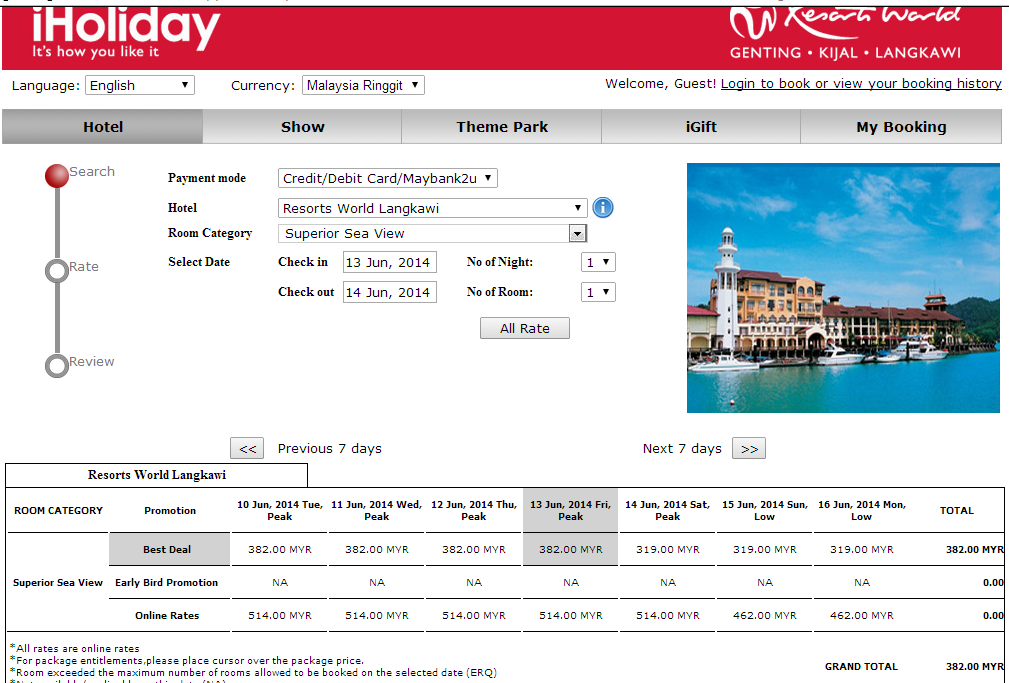Screen dimensions: 1009x683
Task: Click the blue hotel info icon
Action: pos(602,208)
